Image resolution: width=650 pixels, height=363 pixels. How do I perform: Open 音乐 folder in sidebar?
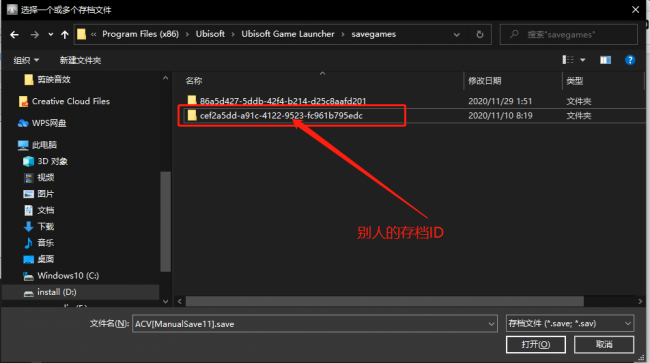[39, 243]
